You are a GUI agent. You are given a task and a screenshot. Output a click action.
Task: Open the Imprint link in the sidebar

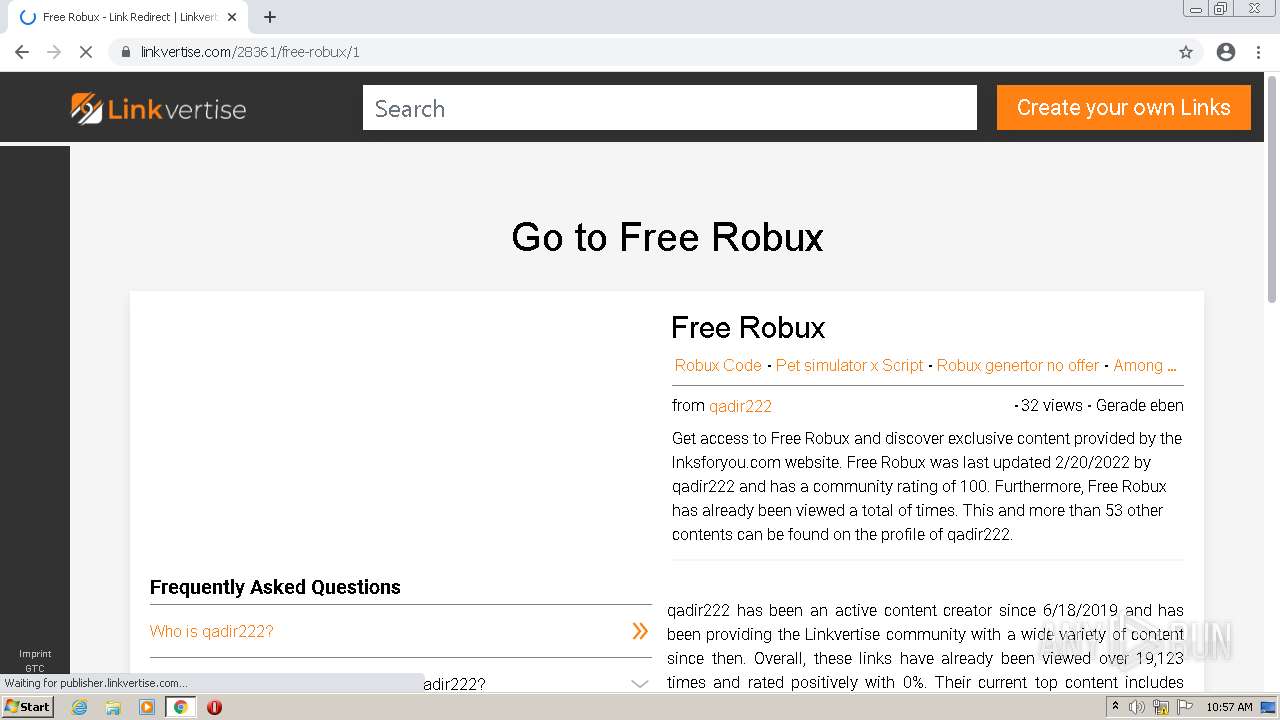[35, 654]
